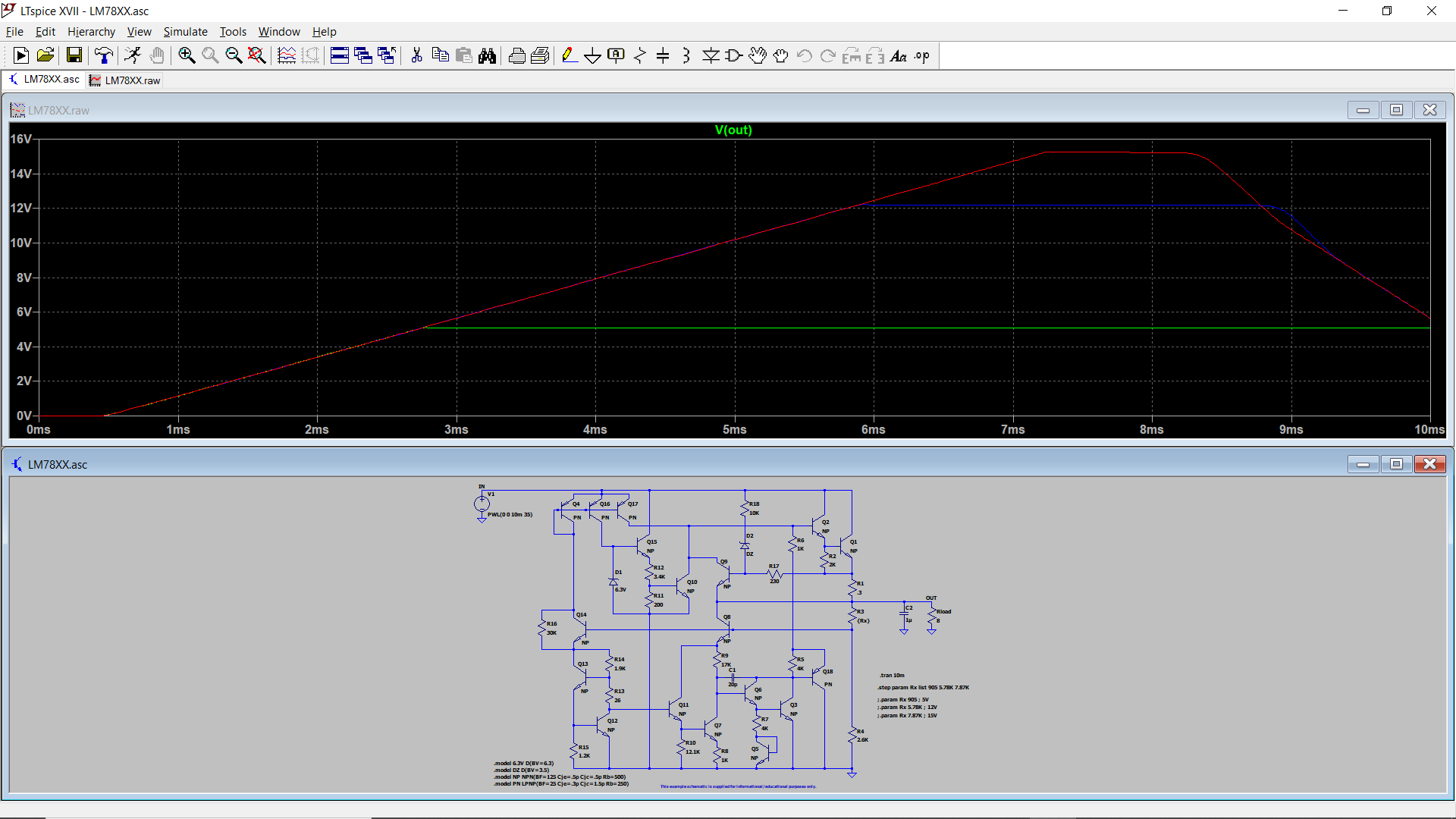Click the V(out) trace label
Screen dimensions: 1456x819
coord(733,130)
